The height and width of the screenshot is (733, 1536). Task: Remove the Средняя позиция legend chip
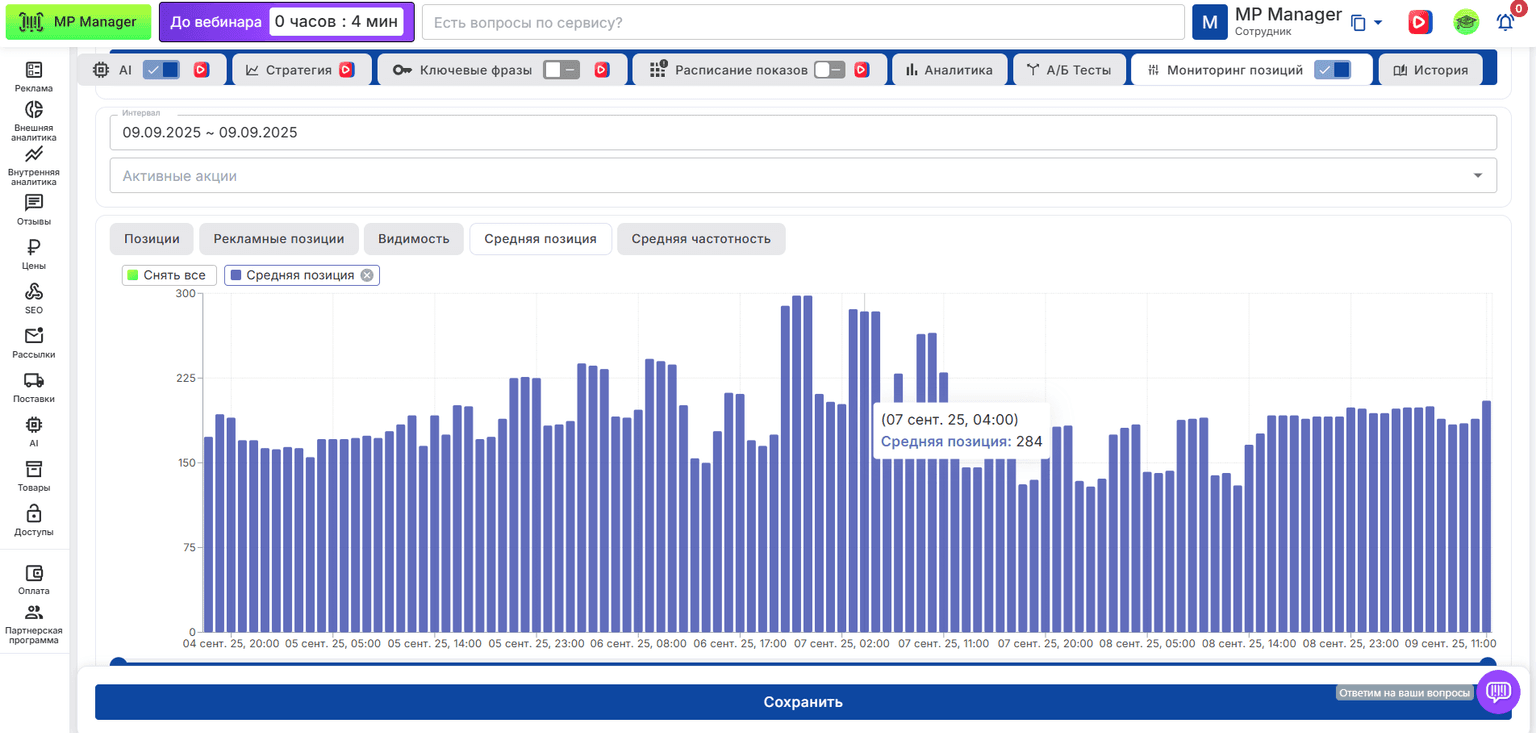click(367, 275)
